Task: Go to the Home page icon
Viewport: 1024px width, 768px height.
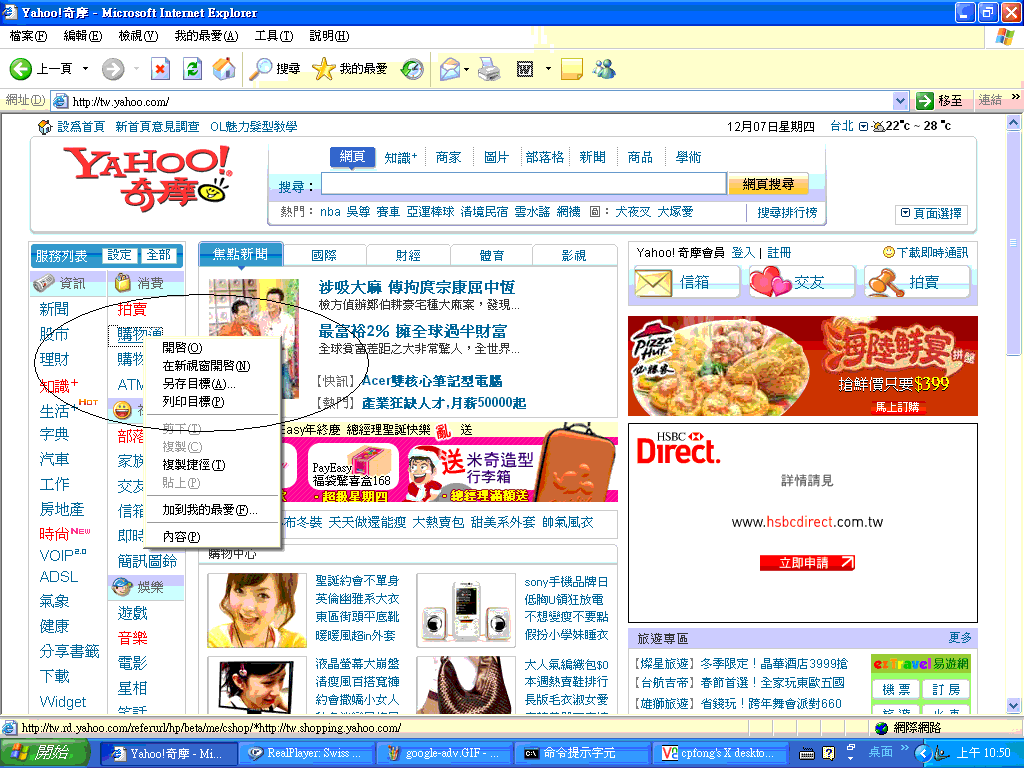Action: [224, 69]
